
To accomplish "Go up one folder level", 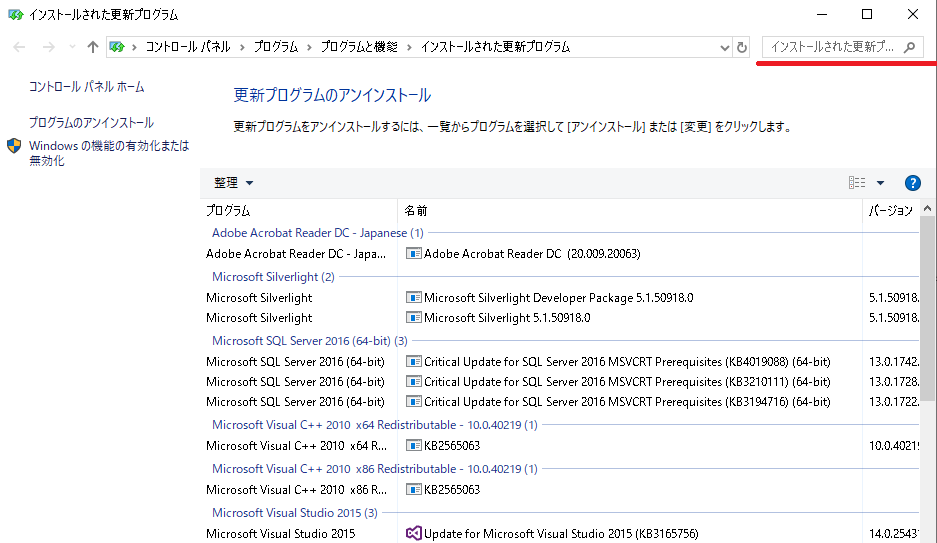I will coord(92,47).
